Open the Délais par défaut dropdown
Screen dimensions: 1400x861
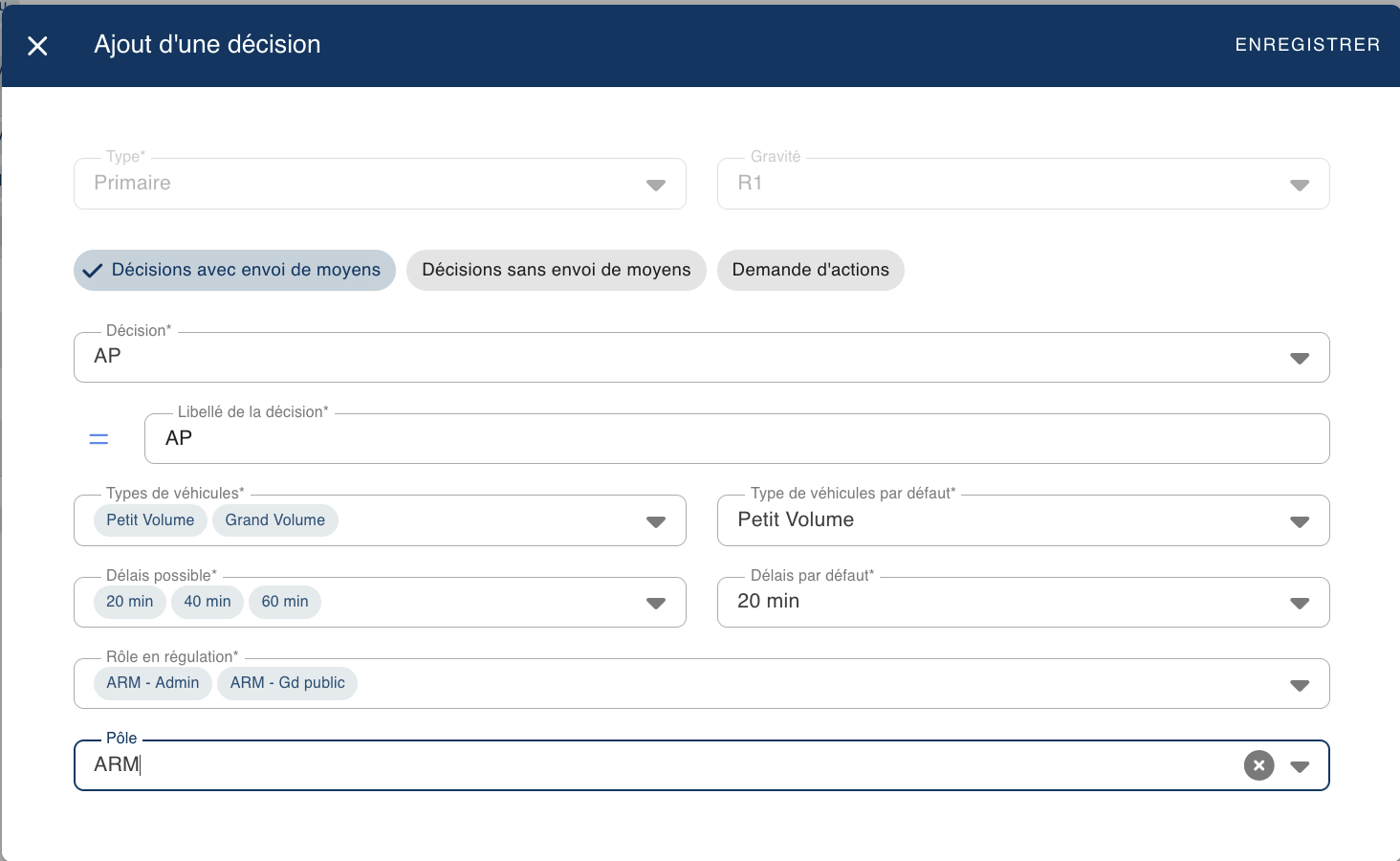pyautogui.click(x=1299, y=603)
